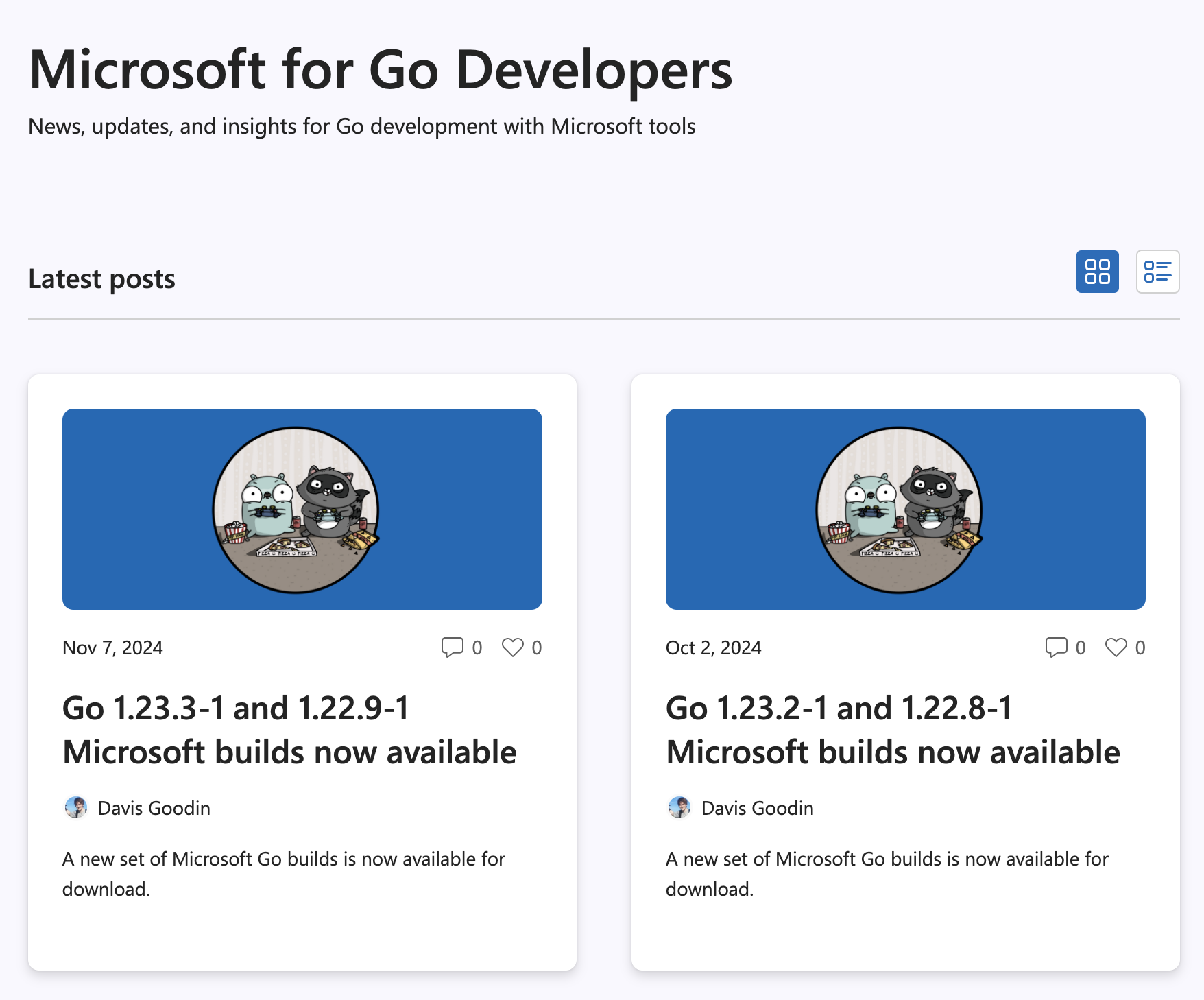Screen dimensions: 1204x1000
Task: Click the Microsoft for Go Developers heading
Action: 381,70
